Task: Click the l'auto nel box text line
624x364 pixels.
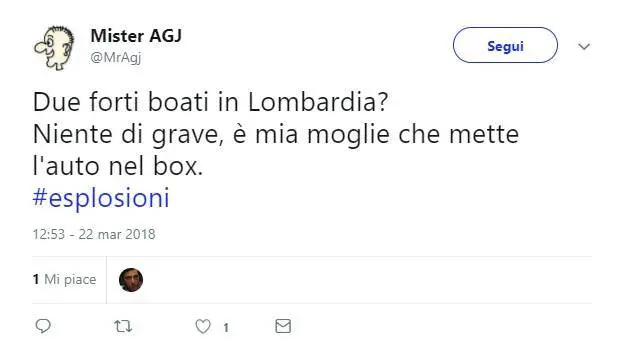Action: tap(118, 166)
